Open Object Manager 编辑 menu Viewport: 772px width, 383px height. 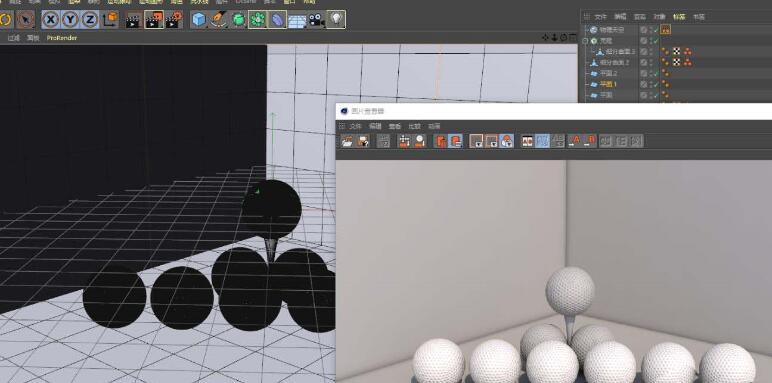click(x=620, y=17)
